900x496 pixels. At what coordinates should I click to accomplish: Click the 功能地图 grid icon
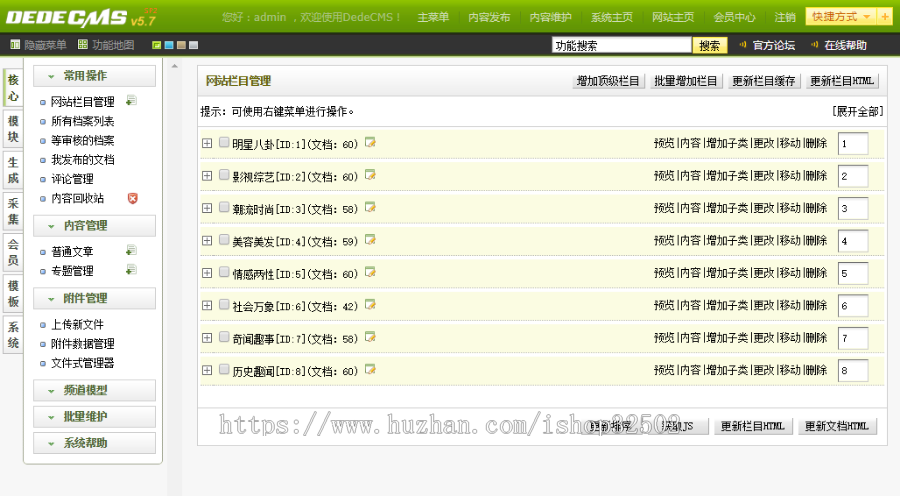83,44
